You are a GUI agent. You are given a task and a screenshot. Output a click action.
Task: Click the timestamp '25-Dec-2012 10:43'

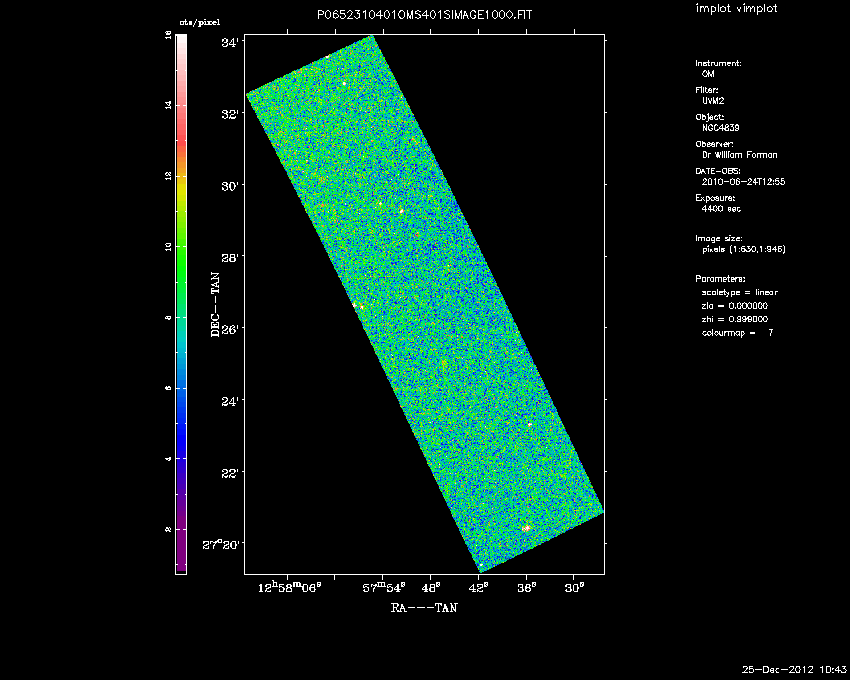click(x=794, y=670)
